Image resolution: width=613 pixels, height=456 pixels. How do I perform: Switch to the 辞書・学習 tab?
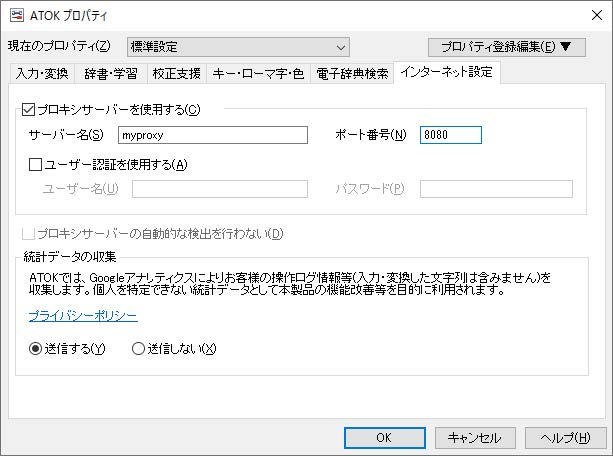(x=111, y=74)
